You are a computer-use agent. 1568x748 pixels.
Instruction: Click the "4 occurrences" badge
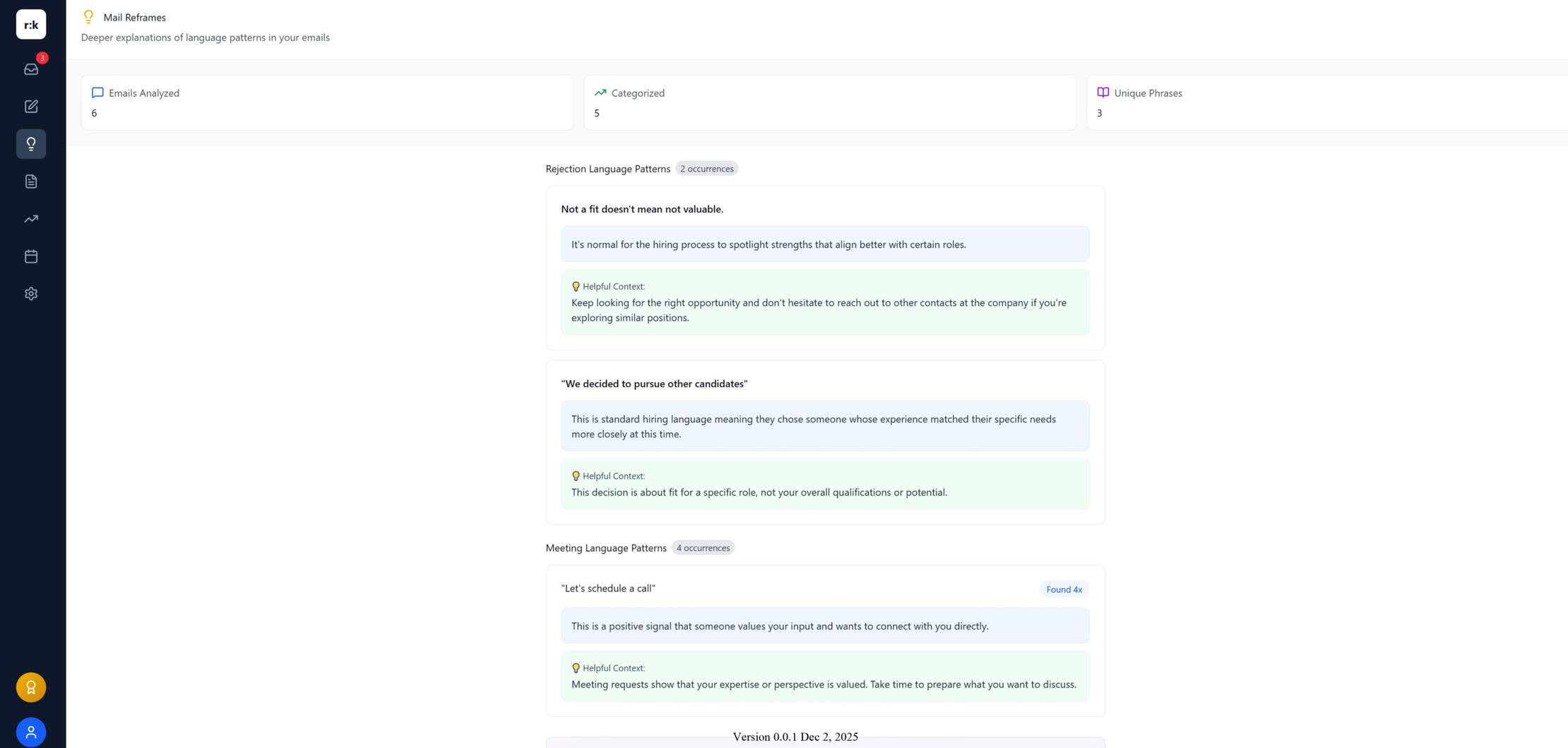click(x=703, y=548)
